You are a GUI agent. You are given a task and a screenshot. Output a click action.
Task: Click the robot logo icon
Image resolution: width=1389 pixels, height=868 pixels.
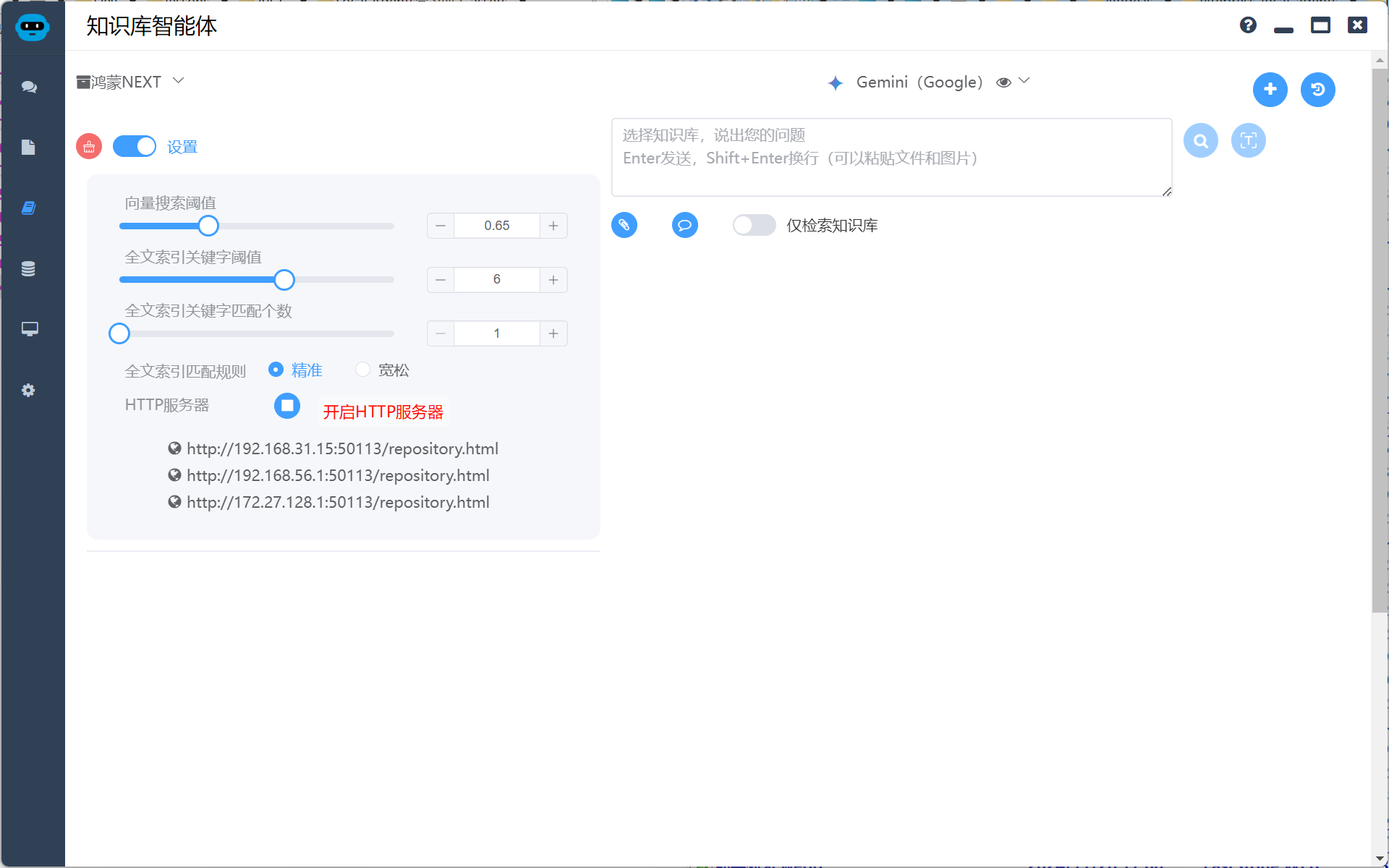point(33,27)
